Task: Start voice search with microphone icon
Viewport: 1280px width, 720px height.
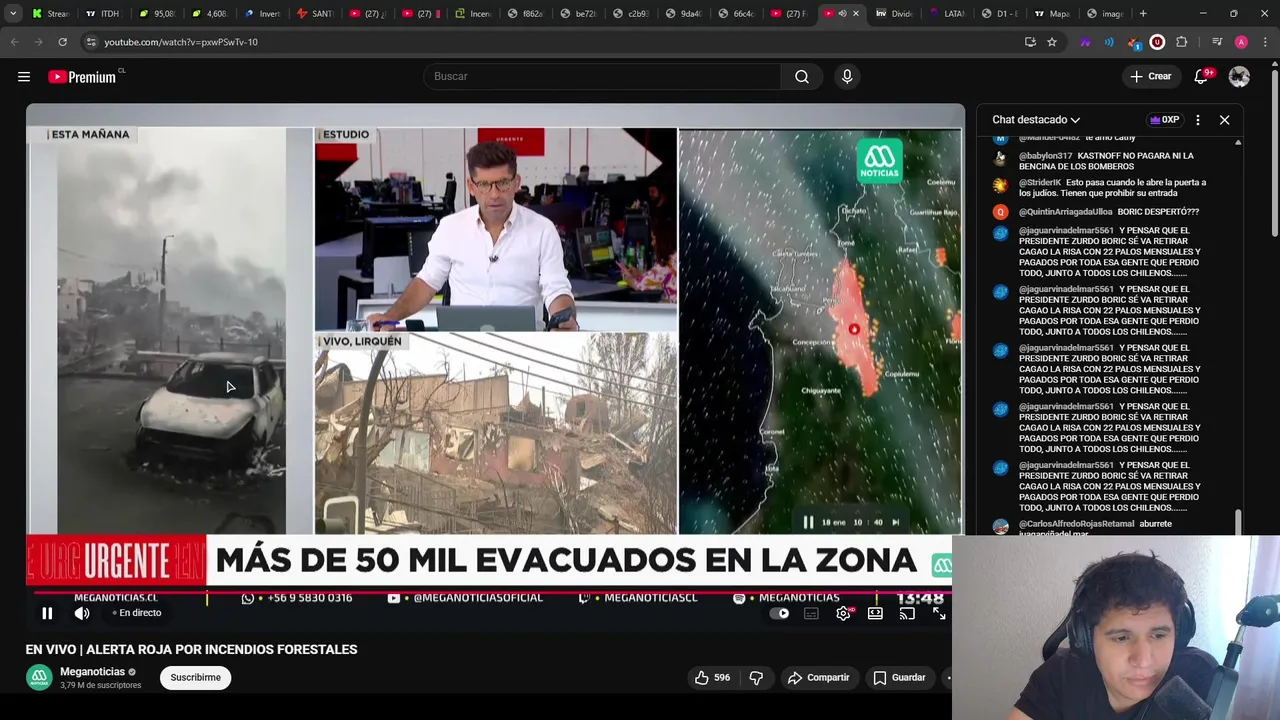Action: (x=847, y=76)
